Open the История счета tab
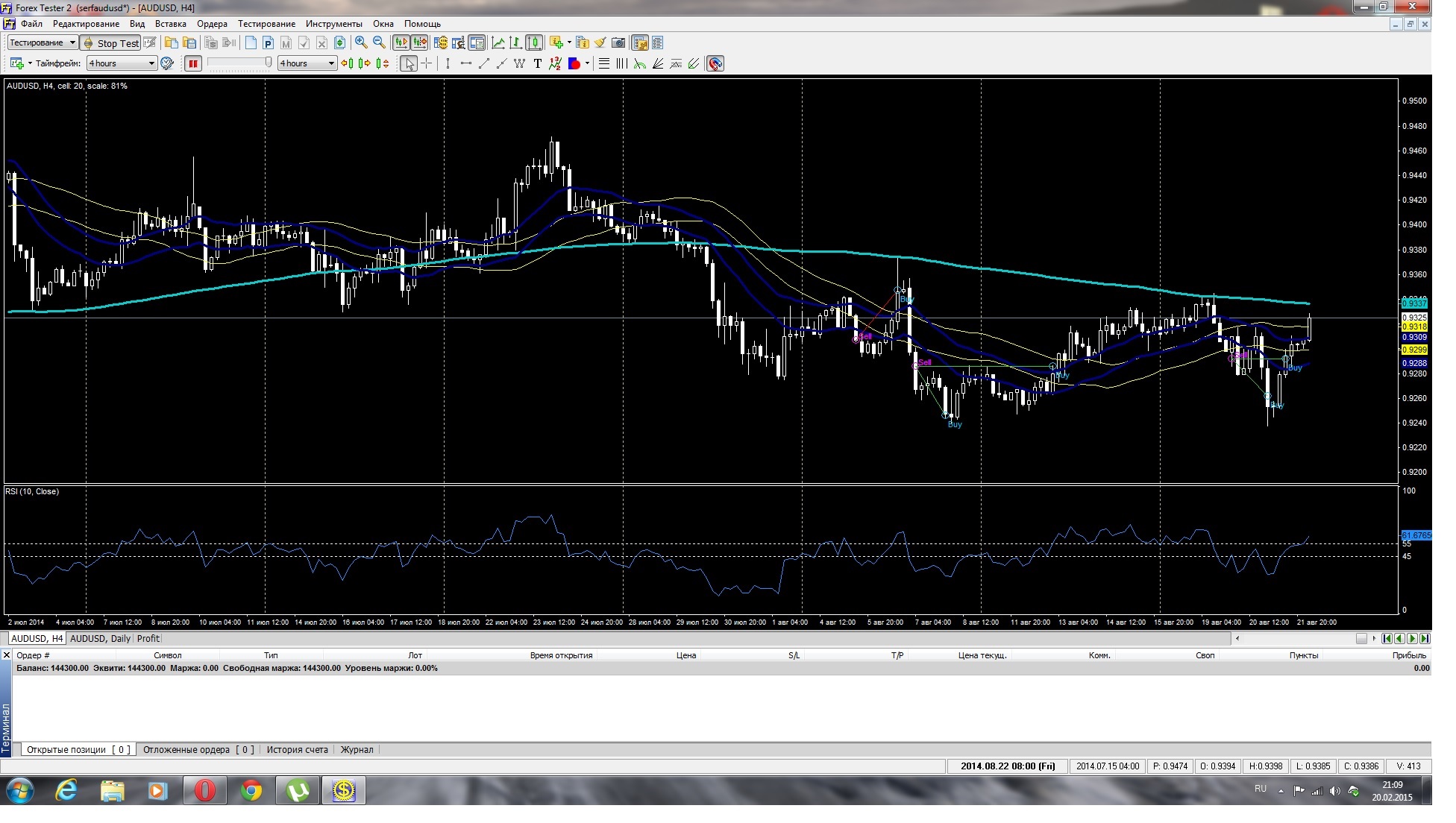 point(297,750)
